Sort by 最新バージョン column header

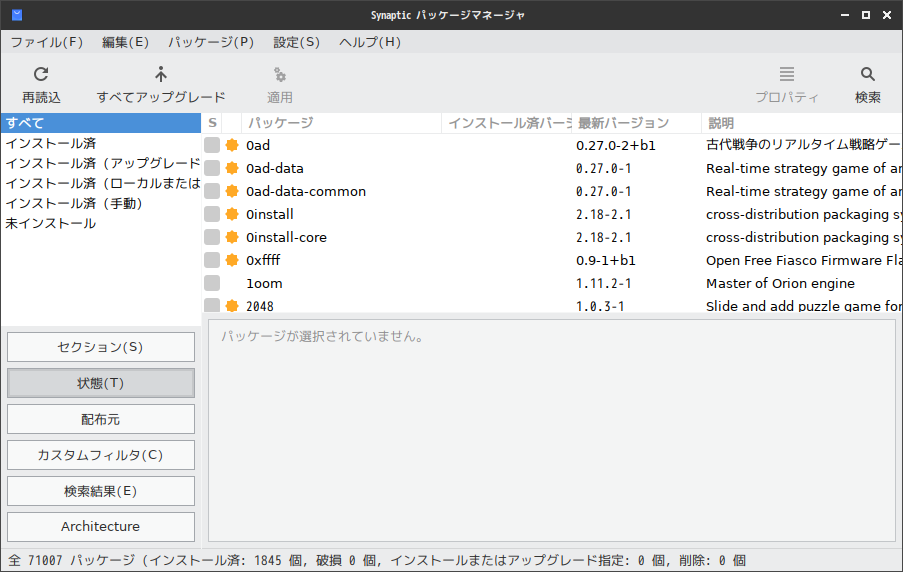[x=636, y=123]
